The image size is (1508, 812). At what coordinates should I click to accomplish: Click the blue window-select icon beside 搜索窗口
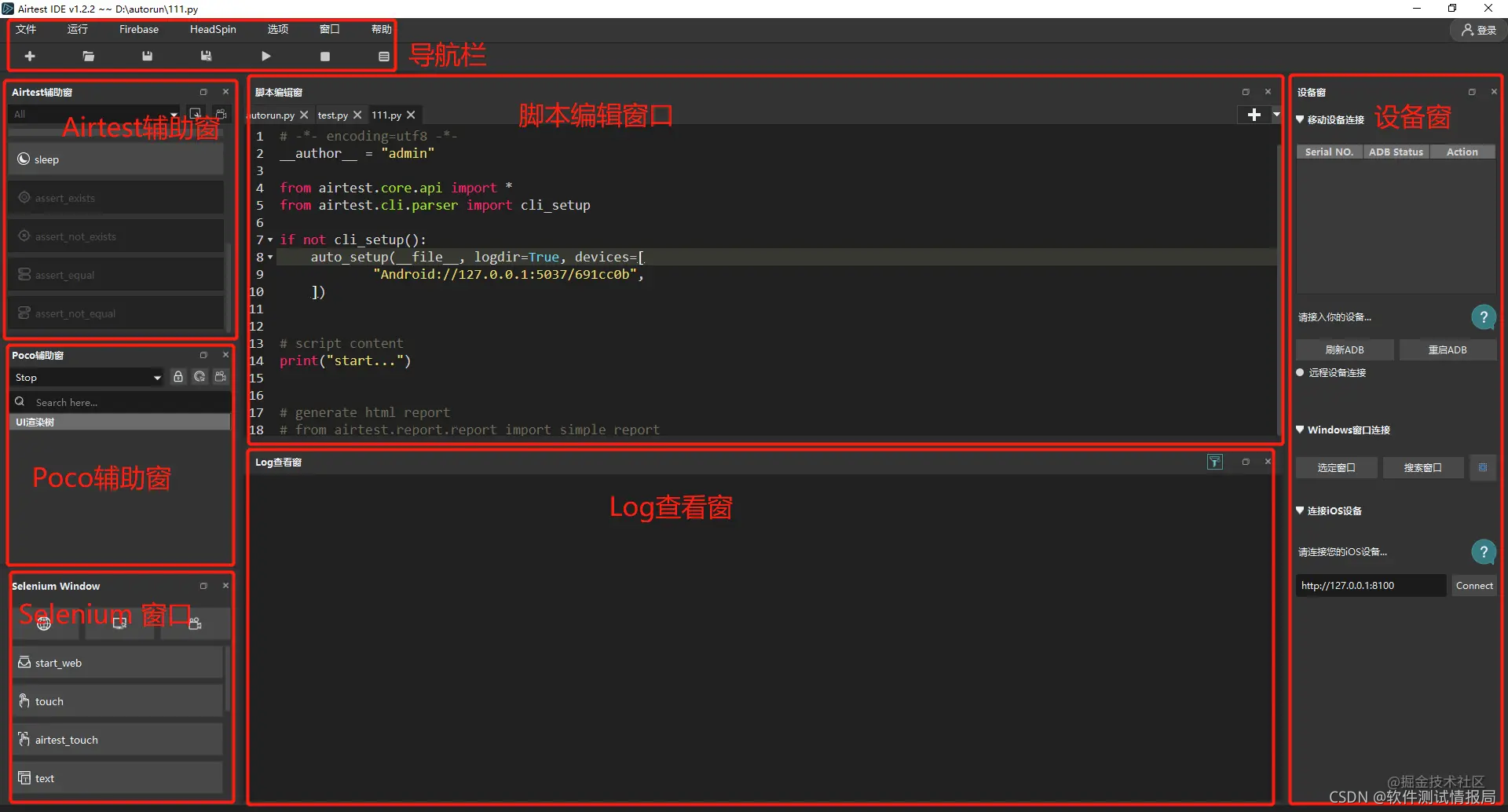(x=1483, y=467)
